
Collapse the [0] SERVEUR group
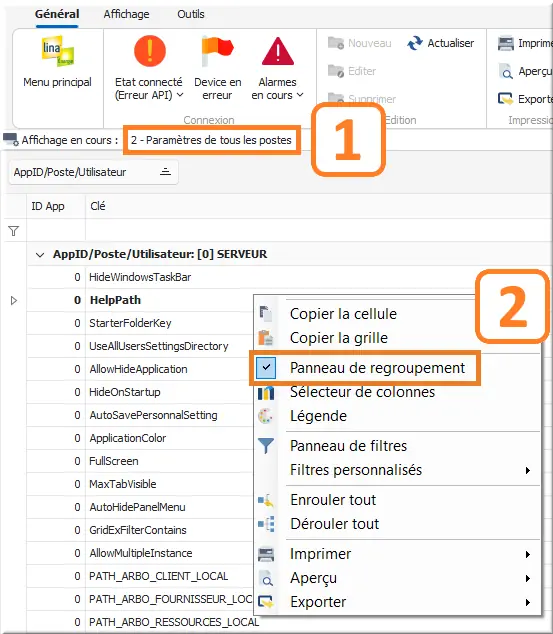tap(40, 255)
